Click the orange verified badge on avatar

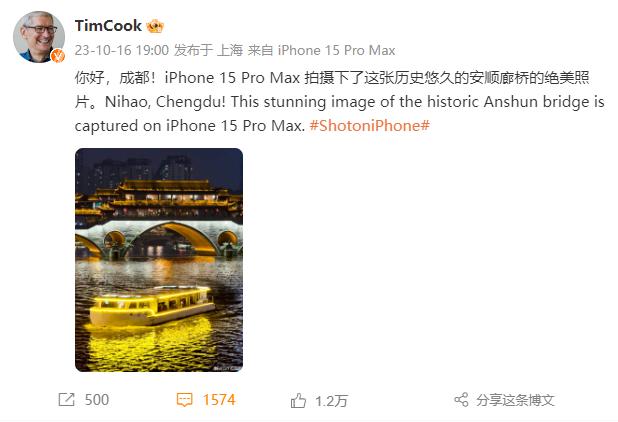coord(58,56)
